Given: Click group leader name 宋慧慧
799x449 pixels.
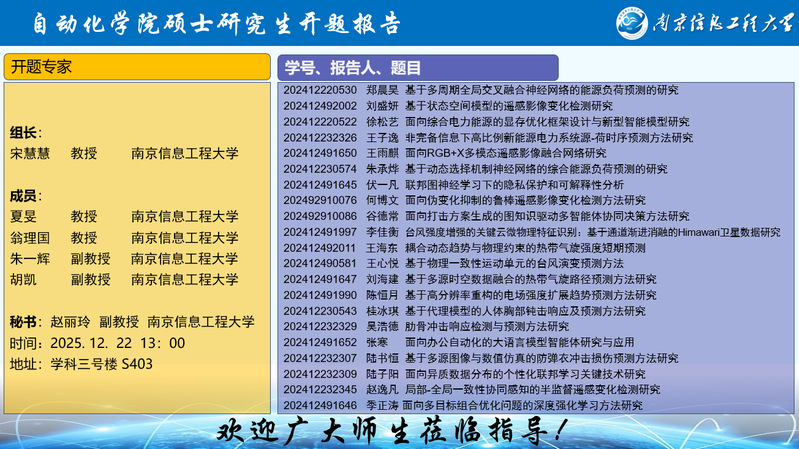Looking at the screenshot, I should click(x=29, y=154).
